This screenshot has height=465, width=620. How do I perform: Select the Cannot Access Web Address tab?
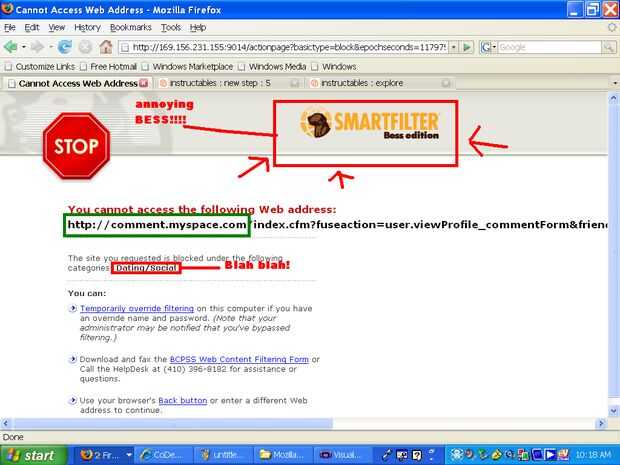[x=78, y=83]
